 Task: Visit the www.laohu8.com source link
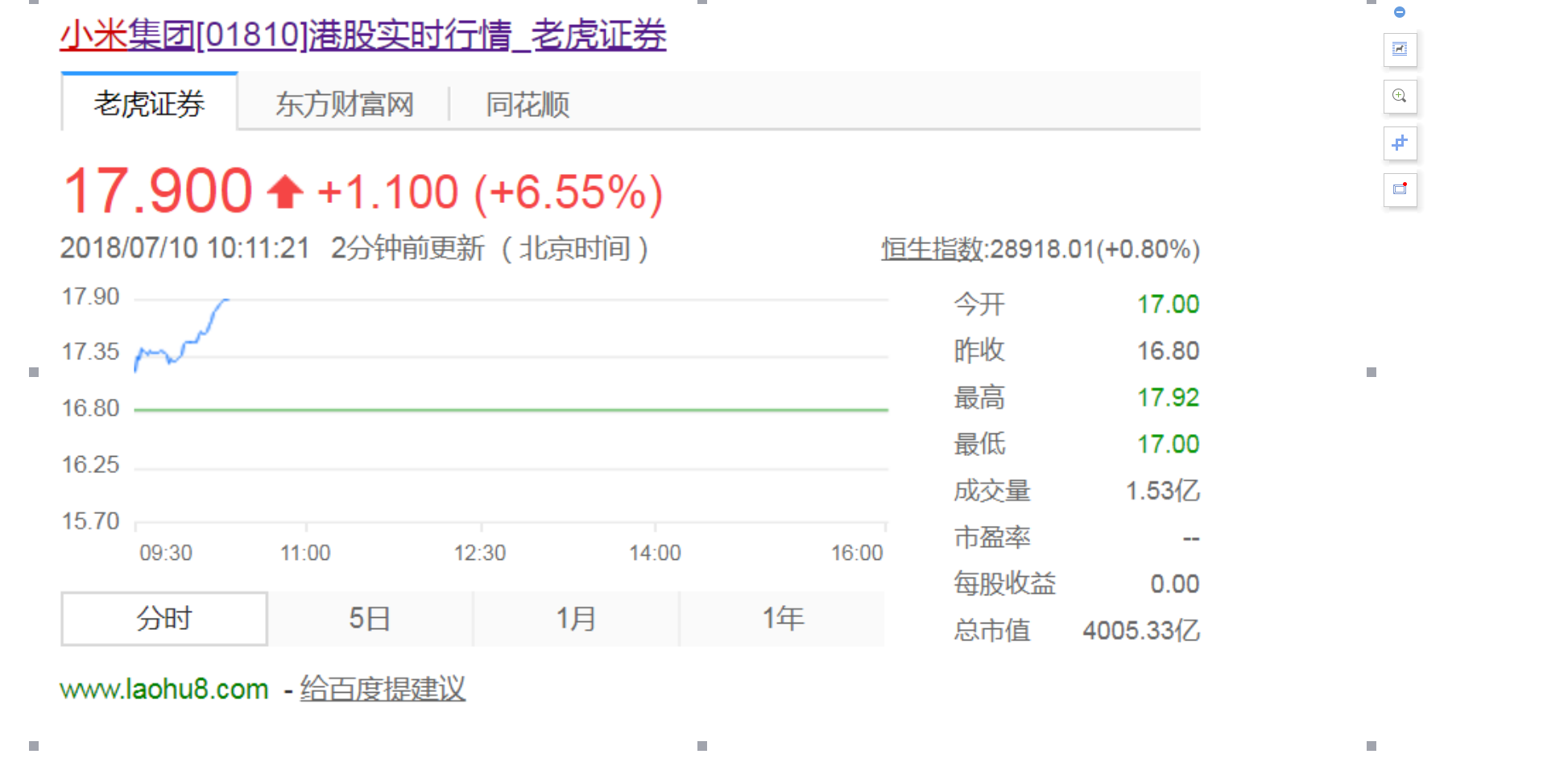[x=164, y=689]
